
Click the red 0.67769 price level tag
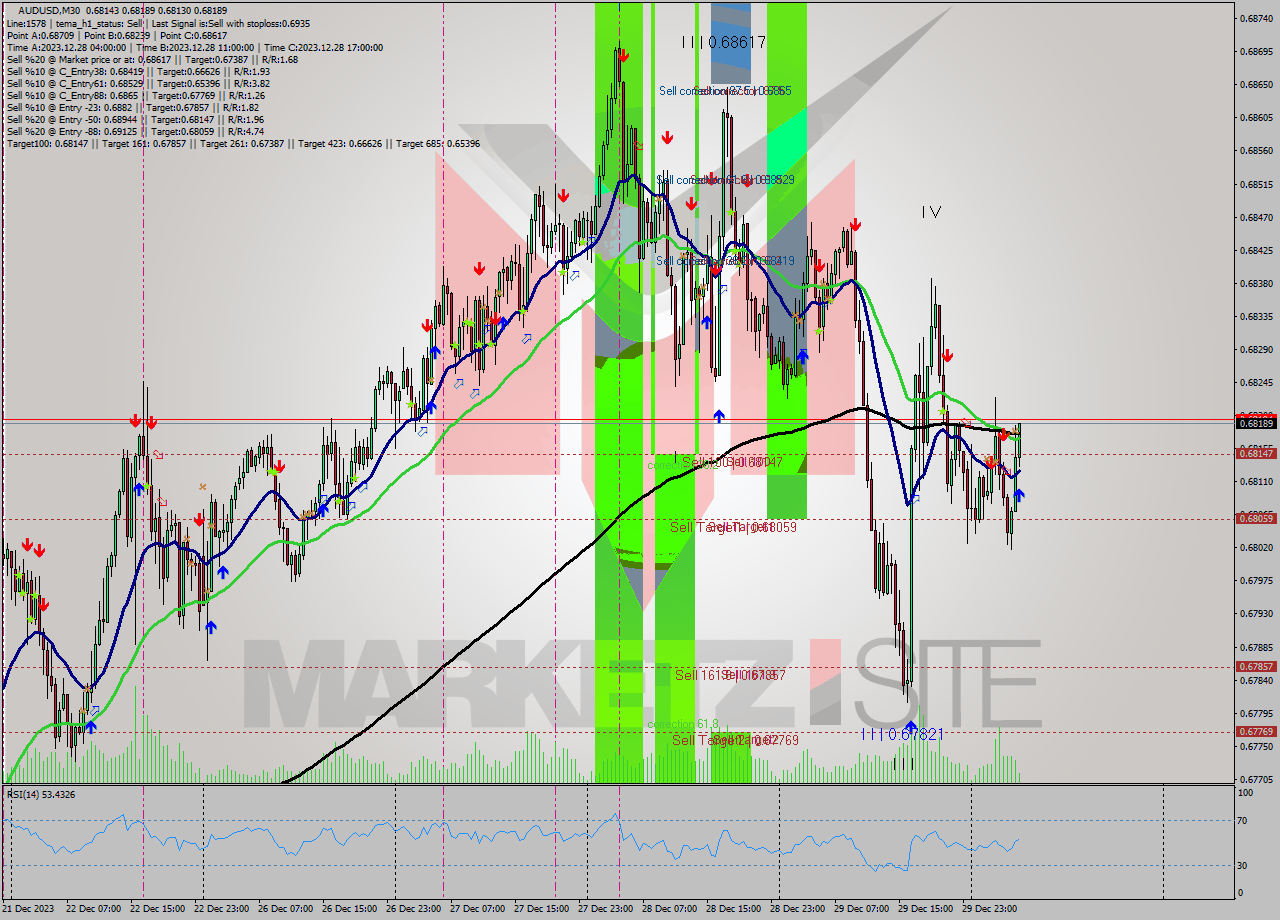click(1256, 732)
